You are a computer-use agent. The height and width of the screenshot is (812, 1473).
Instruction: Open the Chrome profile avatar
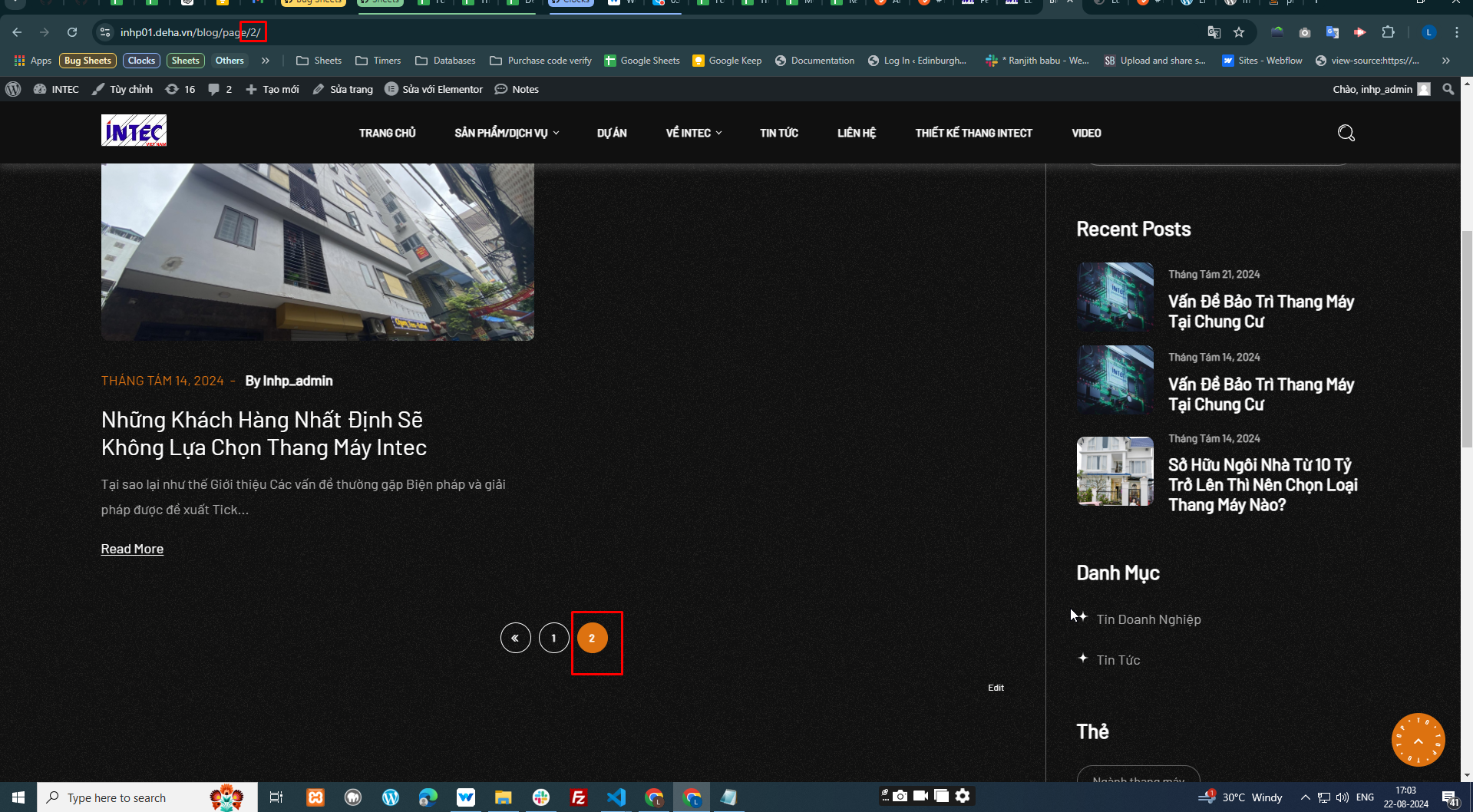(x=1428, y=32)
